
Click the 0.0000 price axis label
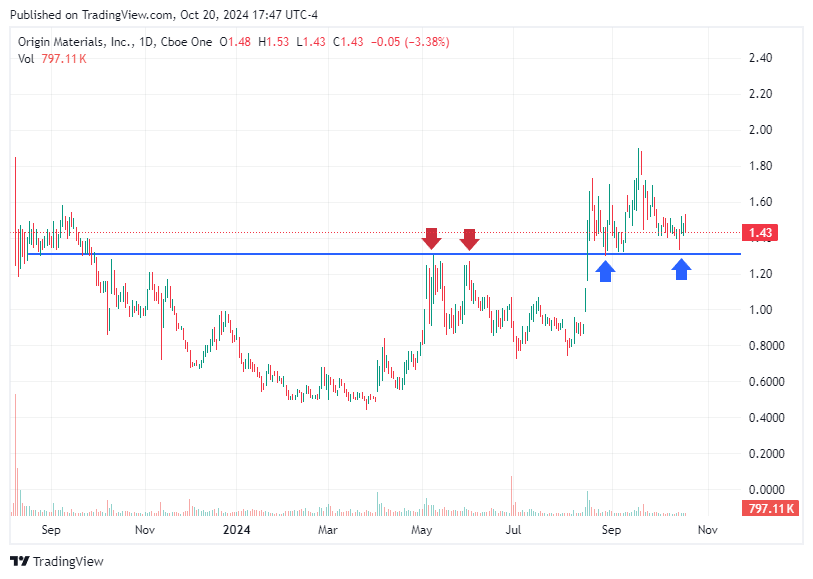pos(766,490)
